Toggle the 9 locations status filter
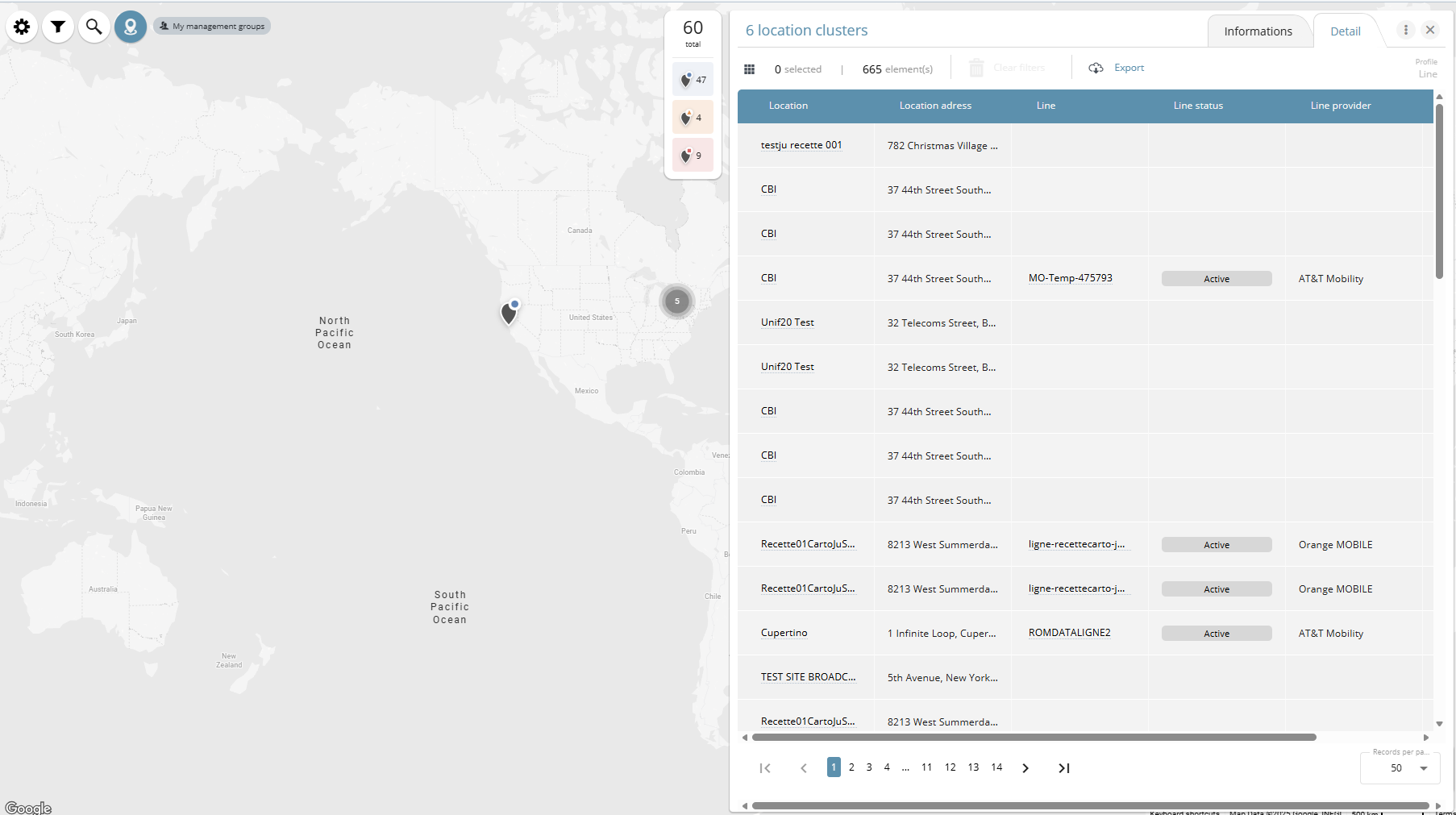 coord(693,156)
